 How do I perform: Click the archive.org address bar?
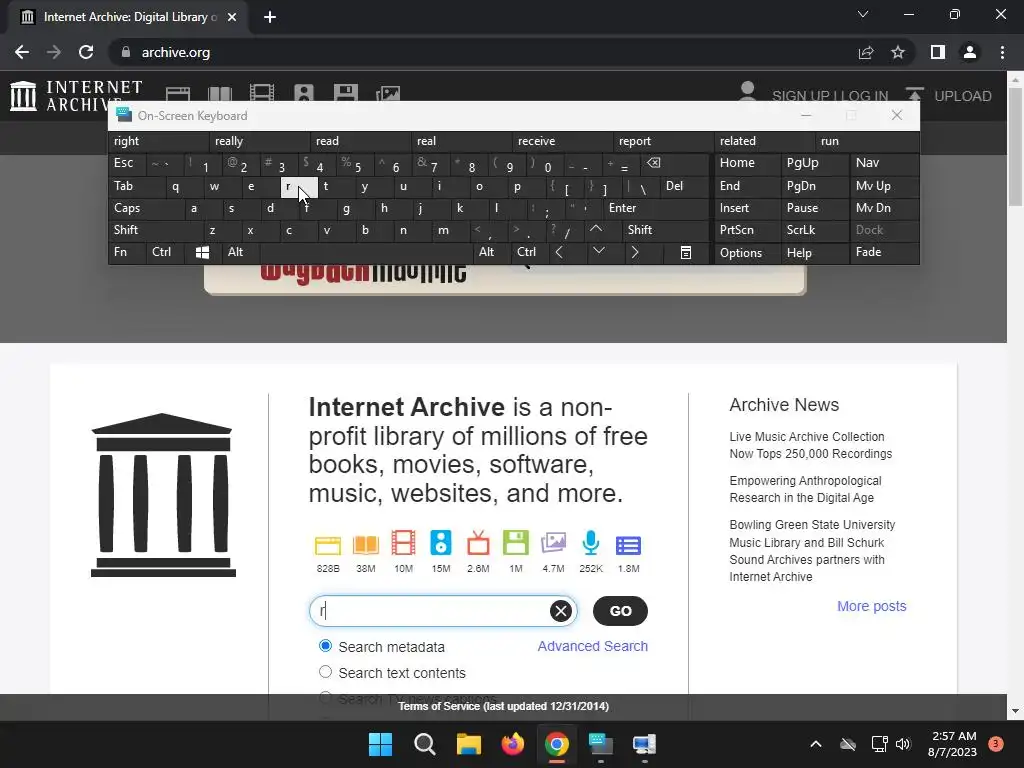485,52
